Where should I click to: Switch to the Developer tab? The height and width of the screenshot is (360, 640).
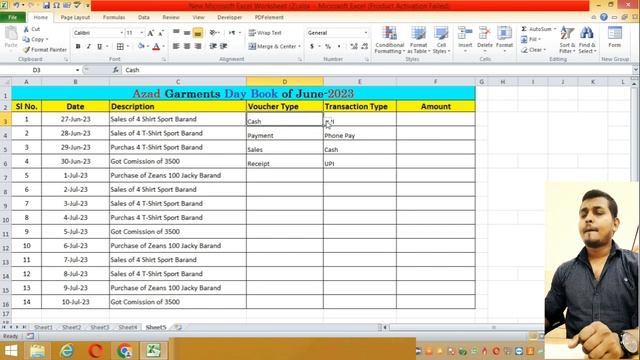[x=229, y=17]
